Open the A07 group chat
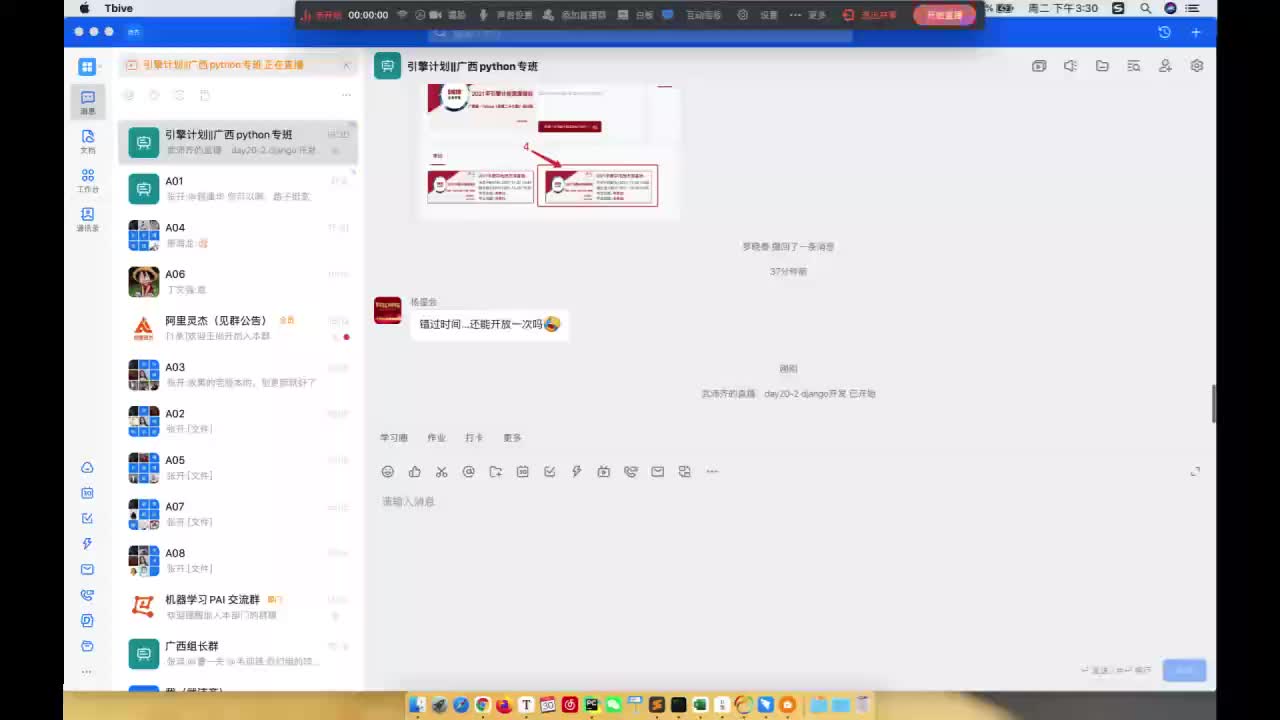The width and height of the screenshot is (1280, 720). (x=238, y=514)
